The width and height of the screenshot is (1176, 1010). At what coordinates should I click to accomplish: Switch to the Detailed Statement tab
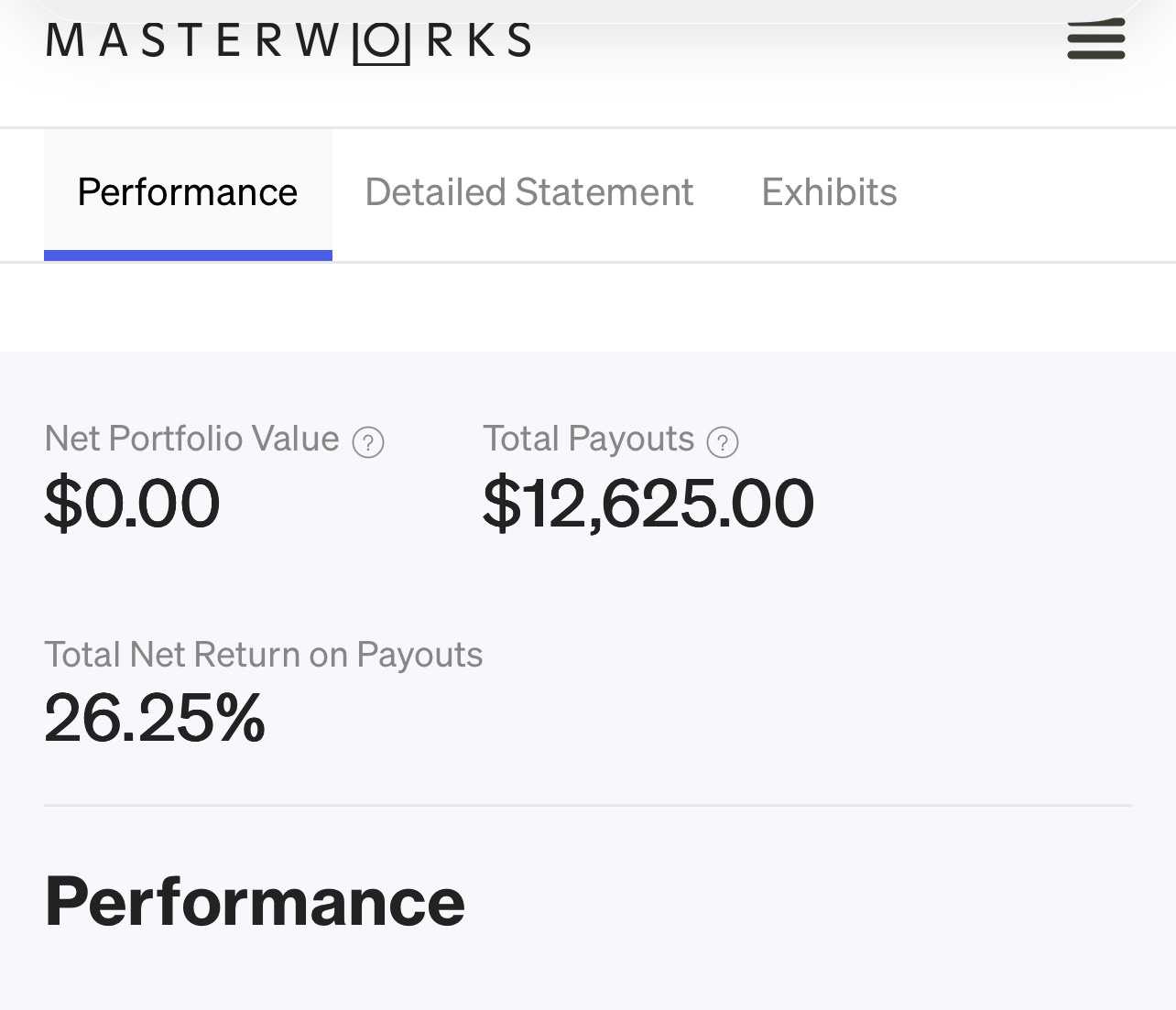pos(528,192)
